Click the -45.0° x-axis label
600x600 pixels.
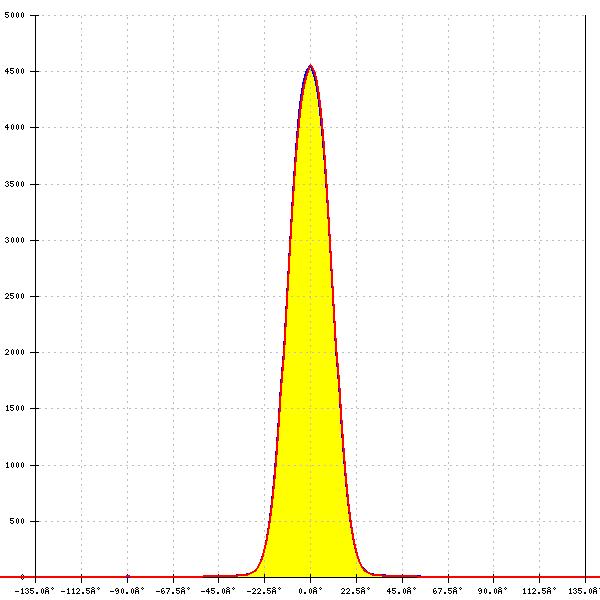[219, 591]
